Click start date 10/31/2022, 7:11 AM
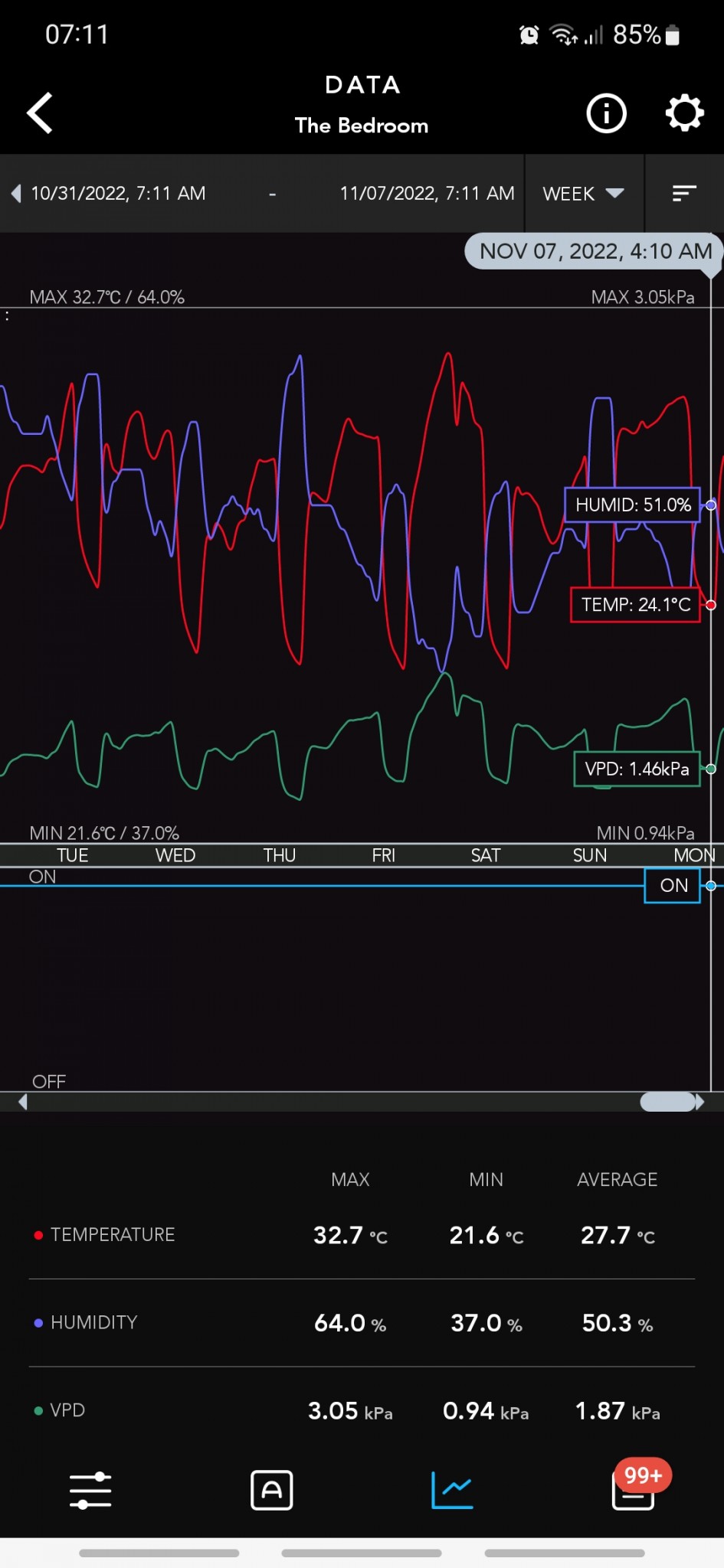 (x=118, y=194)
